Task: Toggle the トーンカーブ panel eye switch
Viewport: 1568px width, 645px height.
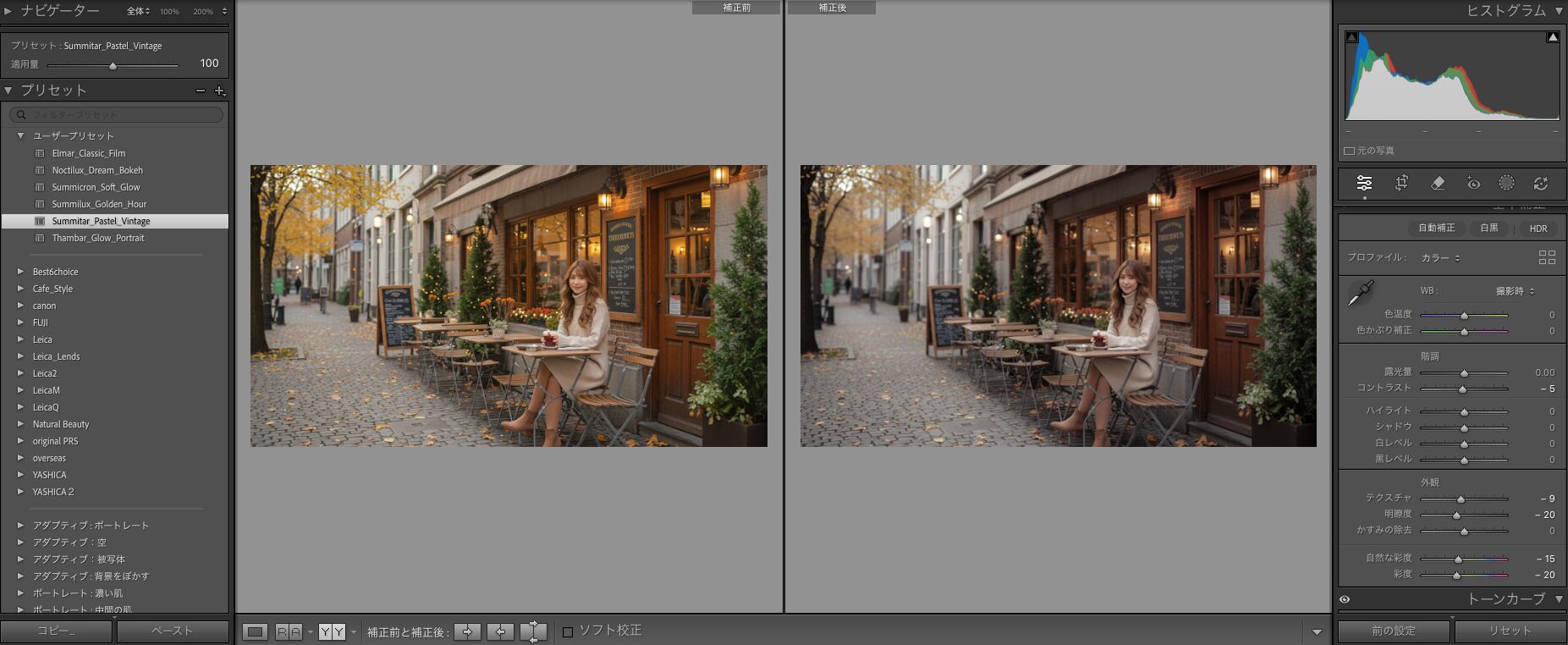Action: (1345, 599)
